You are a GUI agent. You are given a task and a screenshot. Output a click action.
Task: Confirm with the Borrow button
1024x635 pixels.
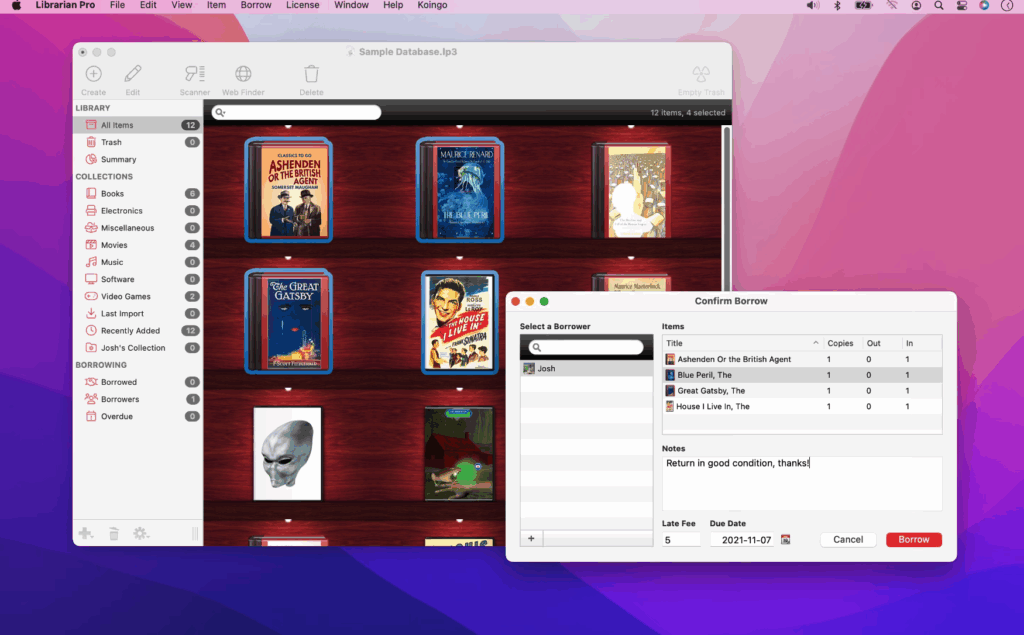[x=913, y=539]
